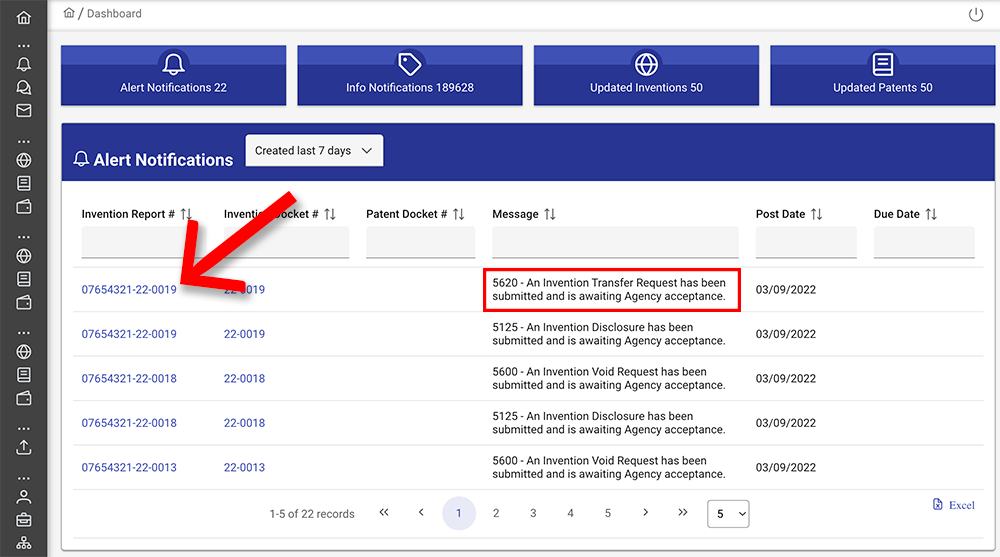Open invention report 07654321-22-0013 link
This screenshot has height=557, width=1000.
tap(129, 467)
